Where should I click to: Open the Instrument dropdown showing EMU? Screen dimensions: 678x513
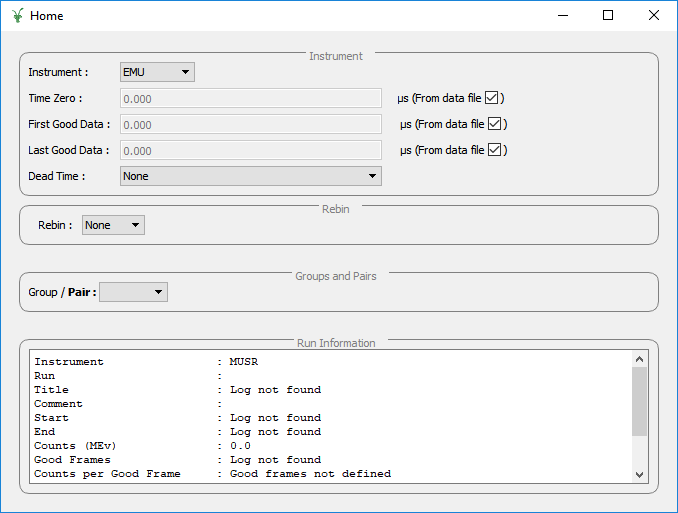coord(157,72)
